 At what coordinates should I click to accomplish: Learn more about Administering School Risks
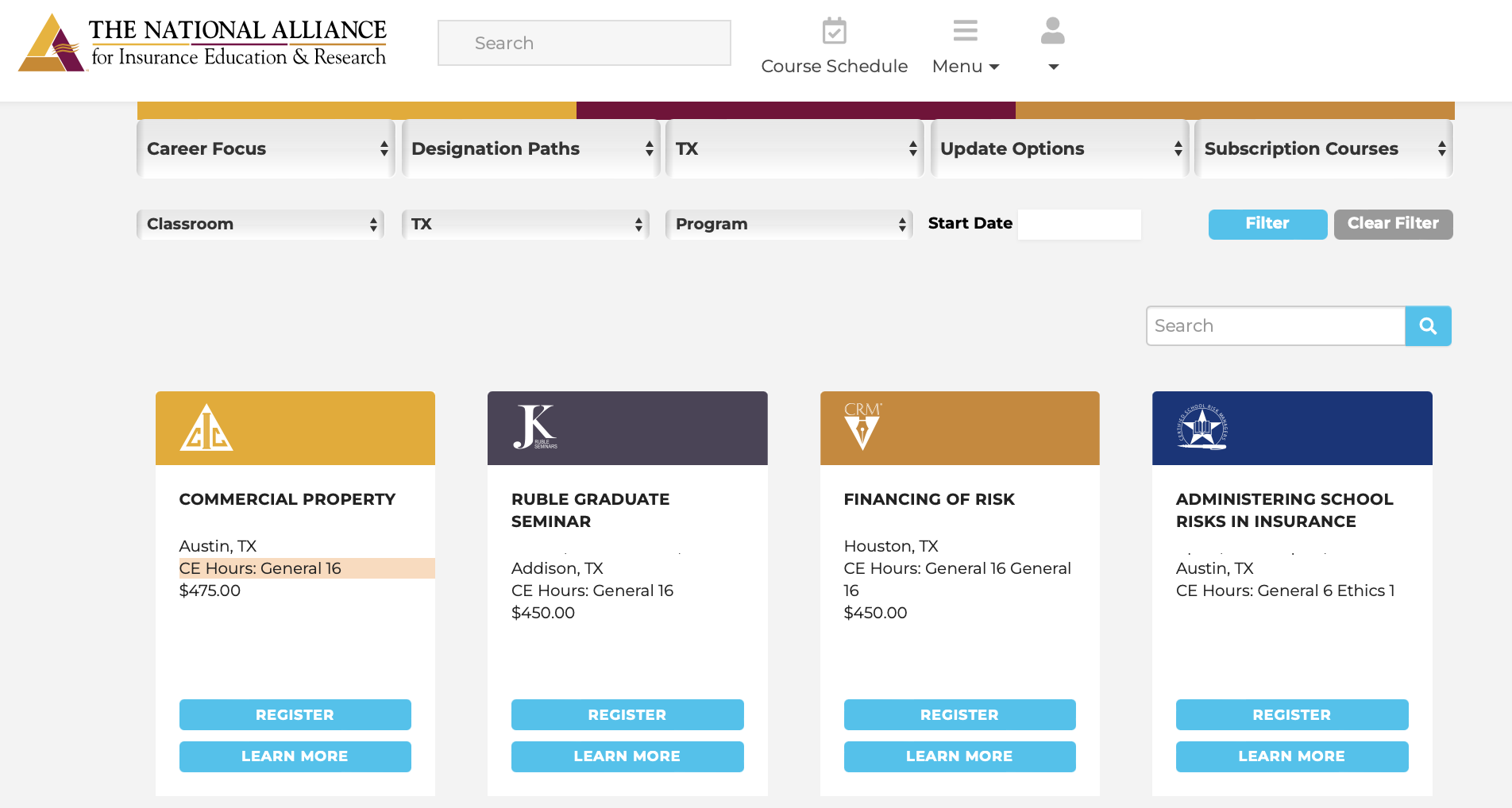coord(1292,756)
